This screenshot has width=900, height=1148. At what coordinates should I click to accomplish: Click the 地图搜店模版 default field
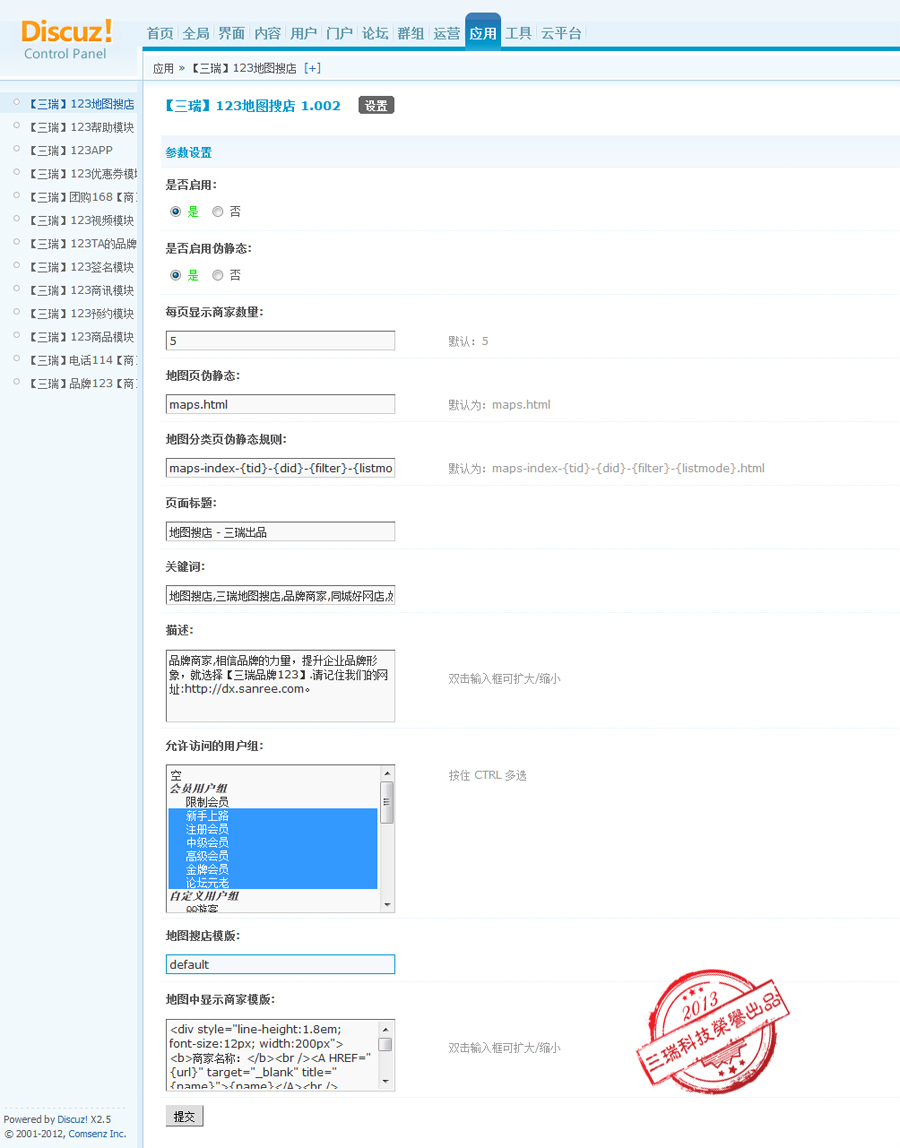click(x=280, y=964)
